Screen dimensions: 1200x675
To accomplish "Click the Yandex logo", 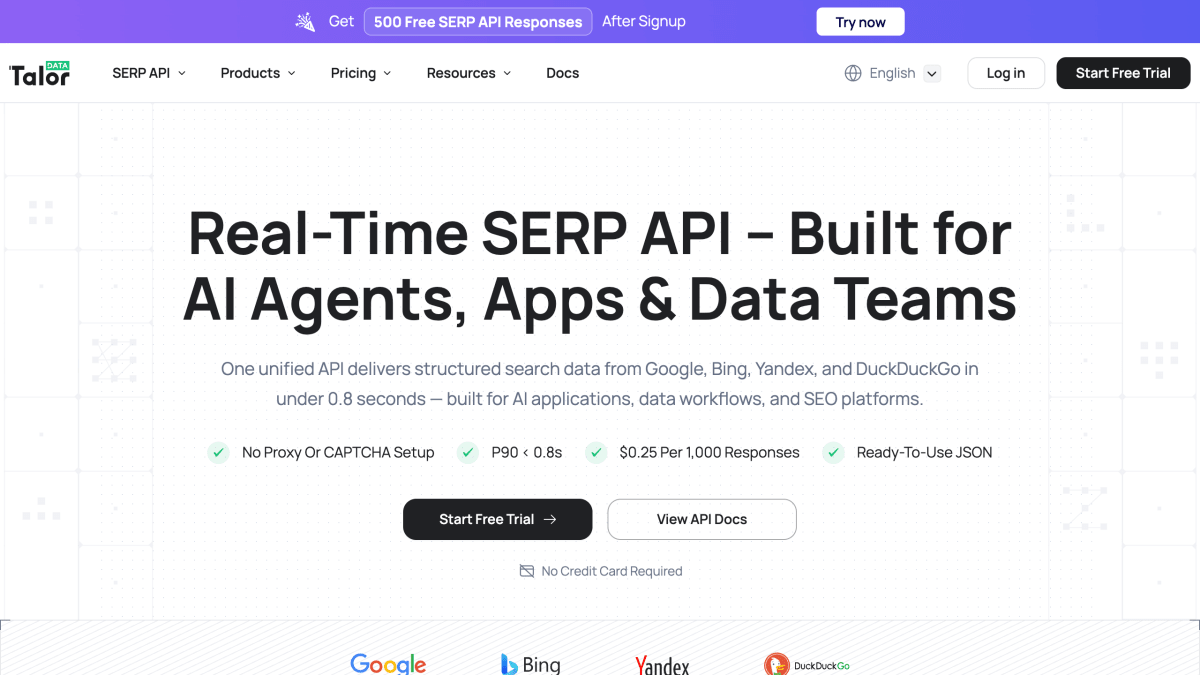I will tap(662, 665).
